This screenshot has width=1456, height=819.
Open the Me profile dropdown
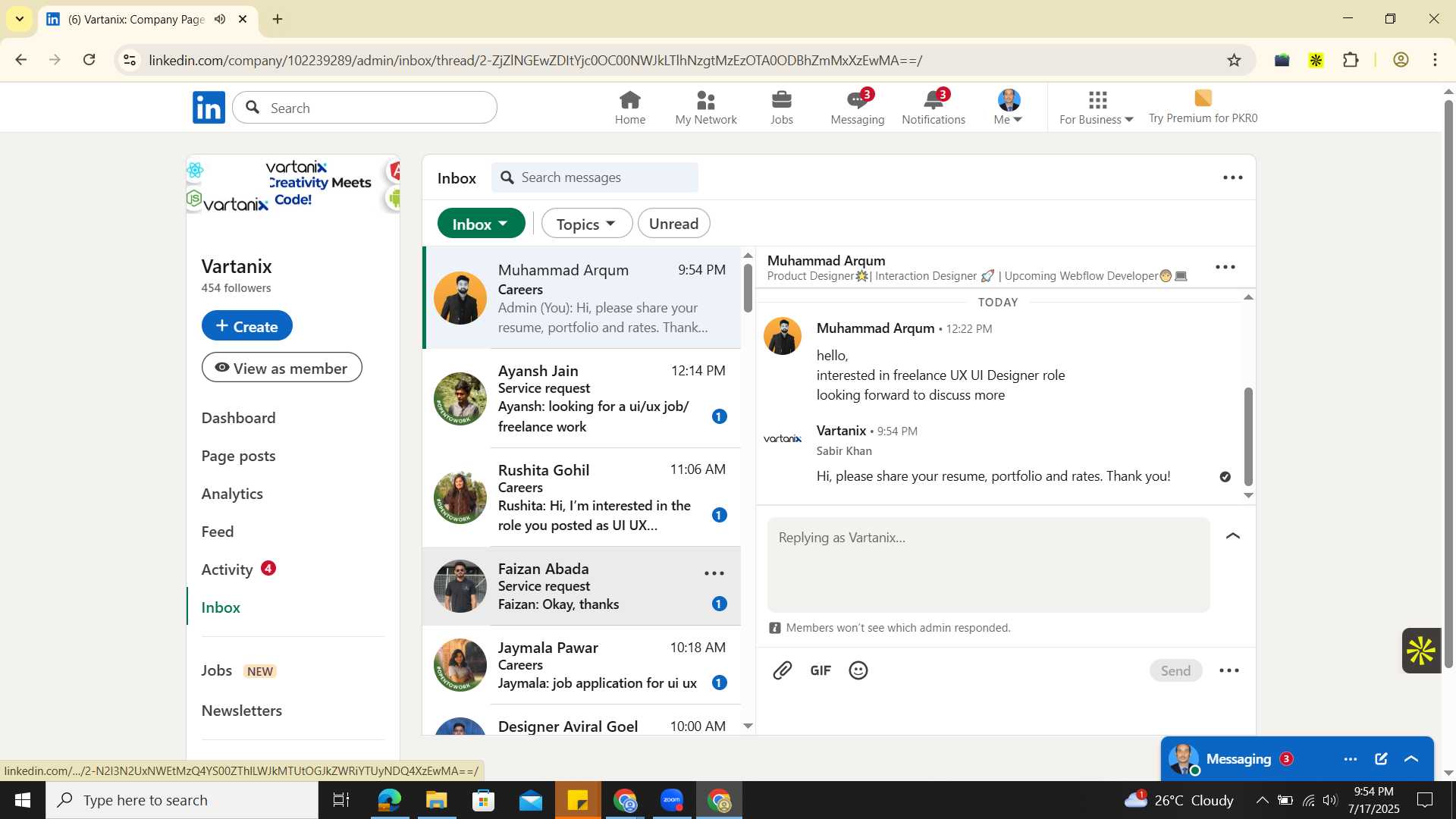(x=1009, y=108)
